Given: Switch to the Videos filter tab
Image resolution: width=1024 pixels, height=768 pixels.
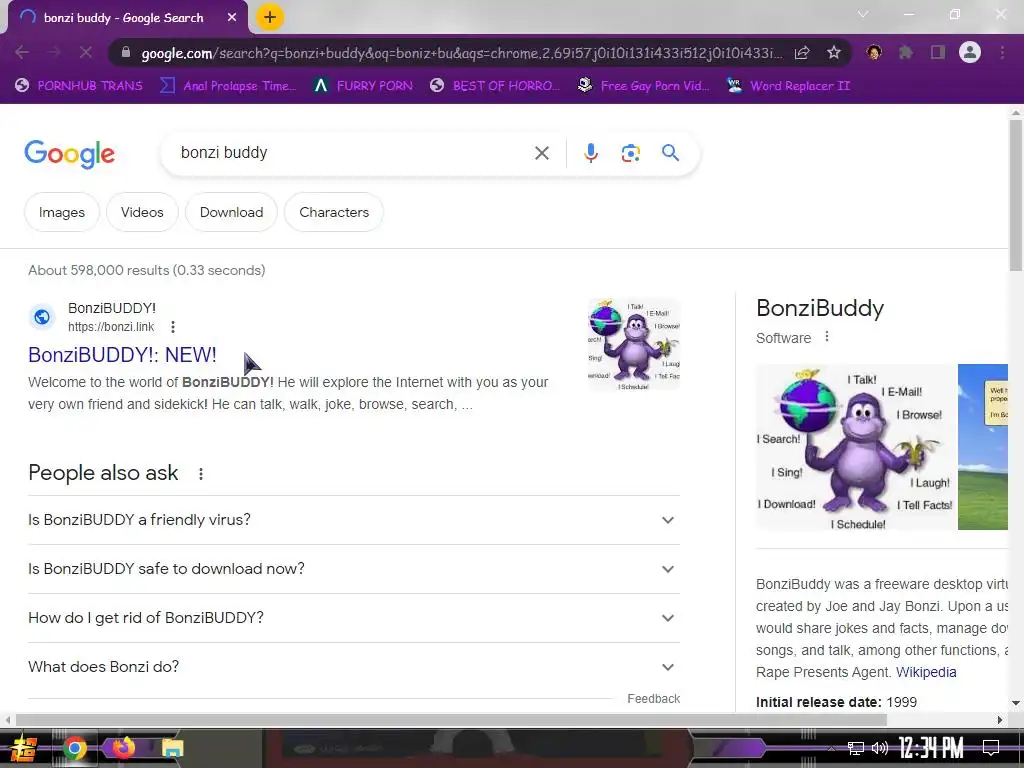Looking at the screenshot, I should point(142,212).
